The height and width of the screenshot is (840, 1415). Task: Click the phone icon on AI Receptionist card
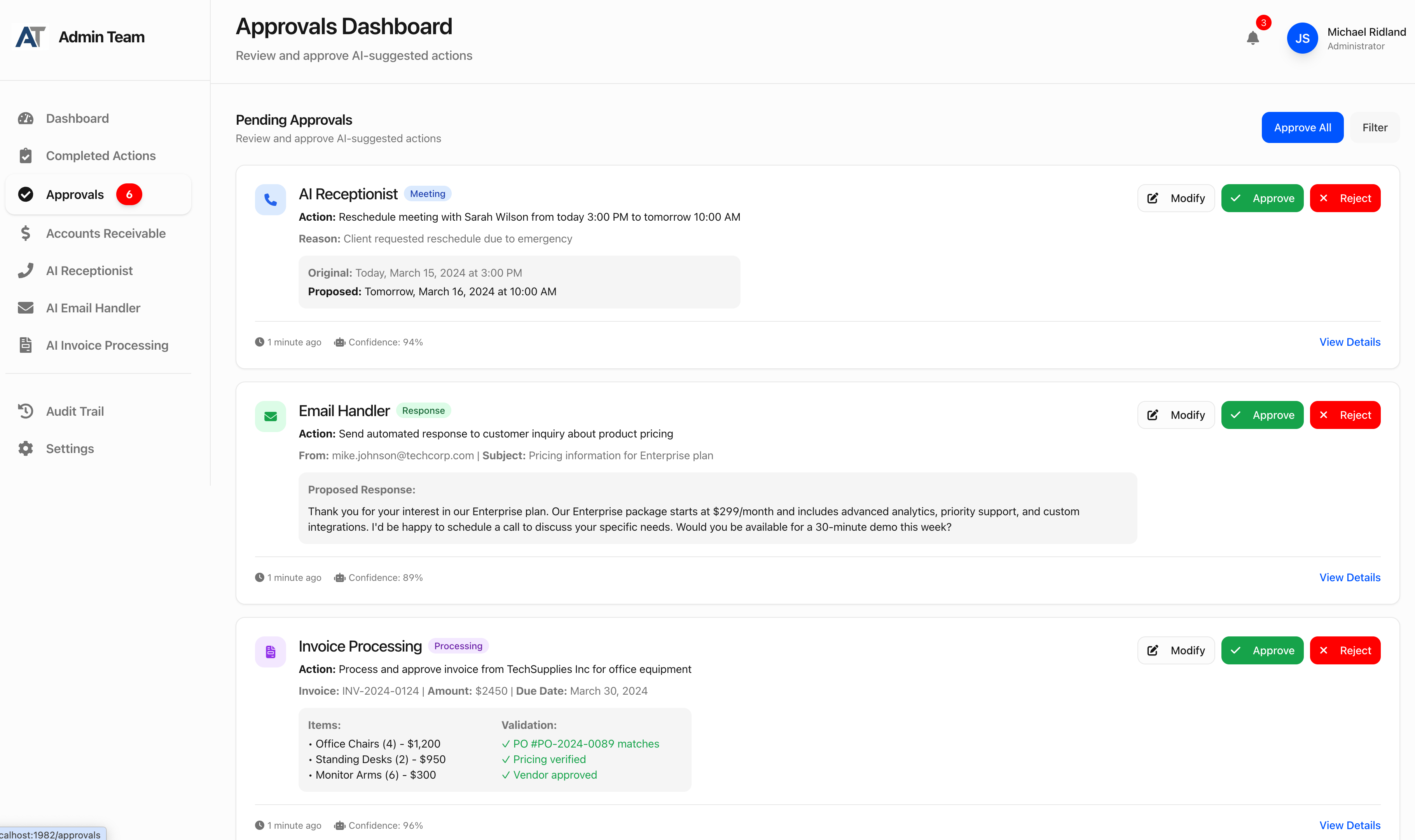coord(271,199)
